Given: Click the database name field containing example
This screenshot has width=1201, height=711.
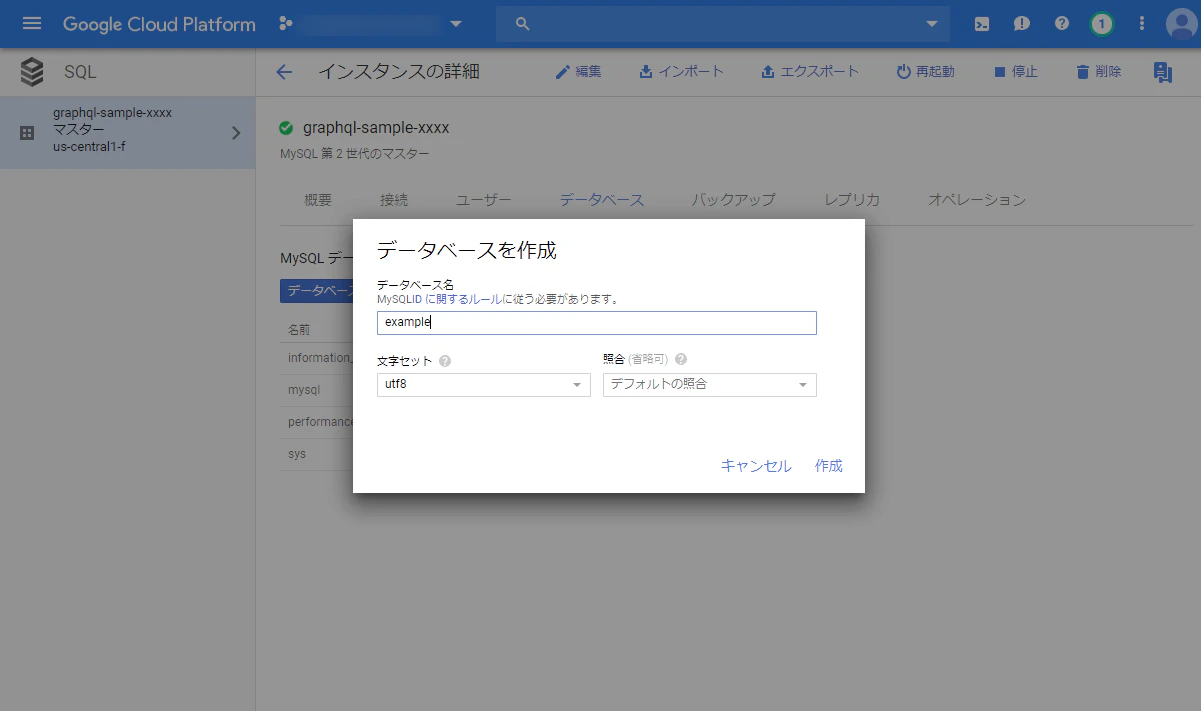Looking at the screenshot, I should (x=597, y=323).
